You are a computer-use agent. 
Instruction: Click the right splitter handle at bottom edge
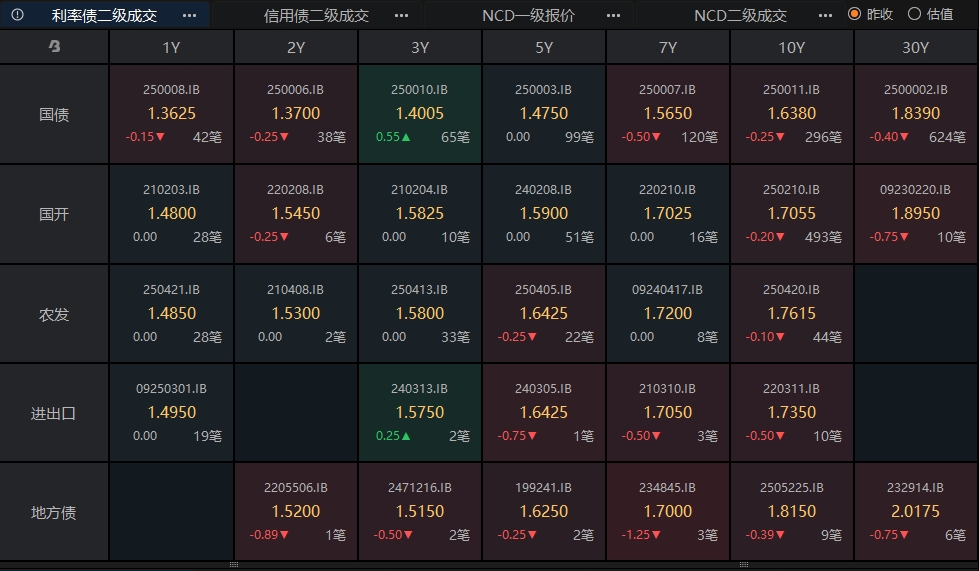pyautogui.click(x=744, y=565)
